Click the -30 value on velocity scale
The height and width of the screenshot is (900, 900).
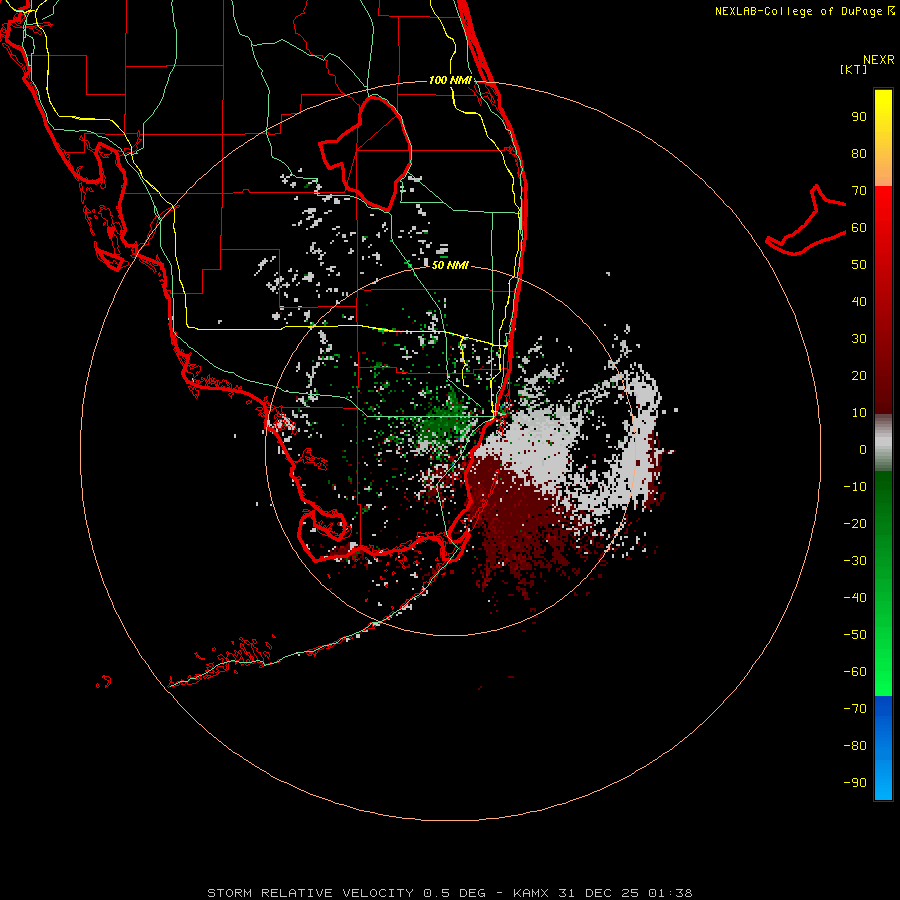(x=855, y=561)
